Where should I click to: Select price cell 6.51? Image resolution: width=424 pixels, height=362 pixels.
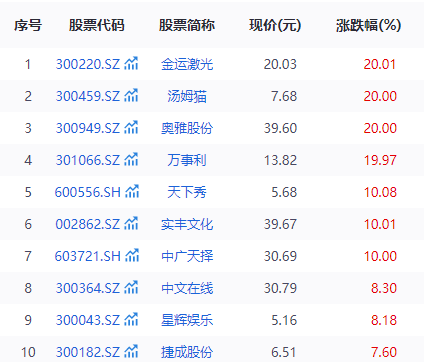[x=284, y=352]
